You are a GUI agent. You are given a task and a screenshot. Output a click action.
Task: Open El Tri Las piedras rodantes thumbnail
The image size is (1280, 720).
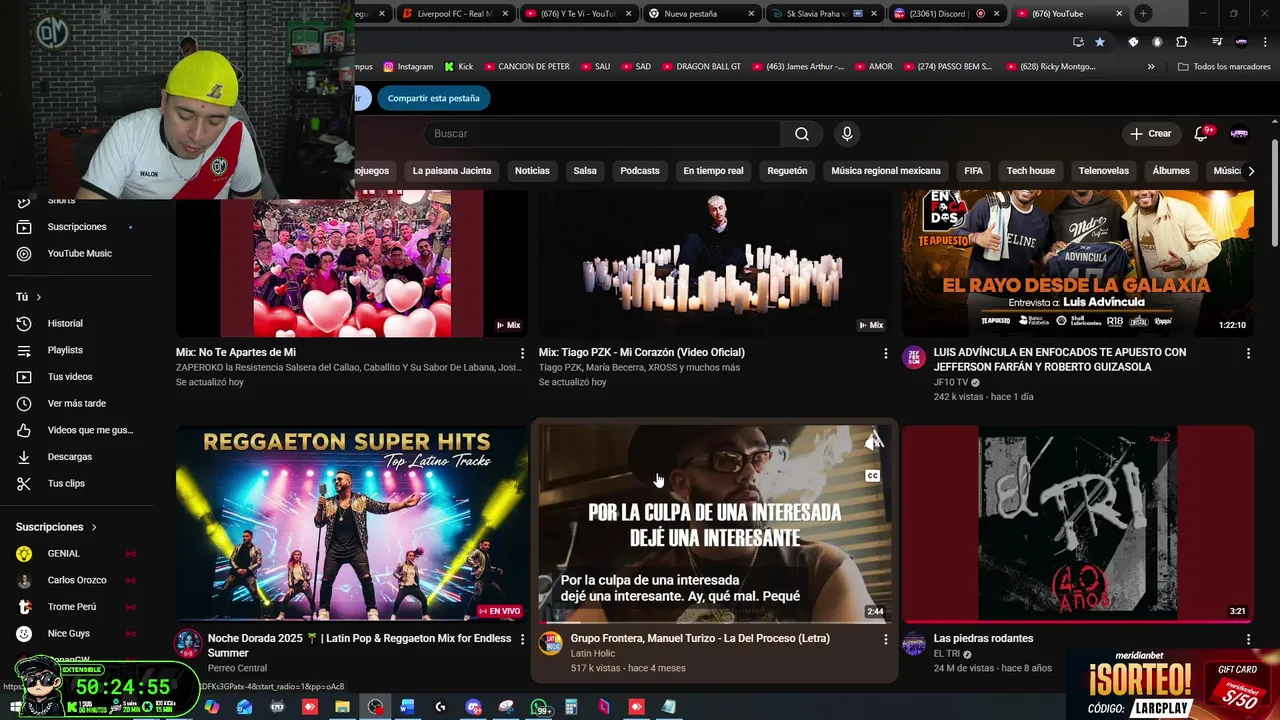click(x=1077, y=523)
